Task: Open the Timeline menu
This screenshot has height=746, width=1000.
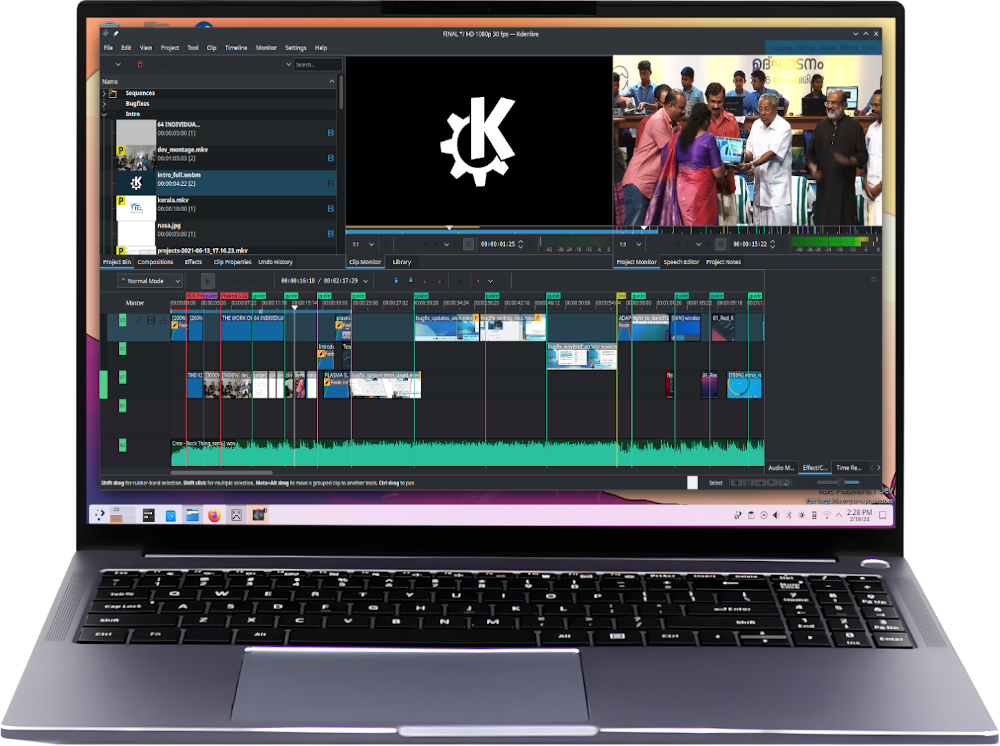Action: click(x=235, y=47)
